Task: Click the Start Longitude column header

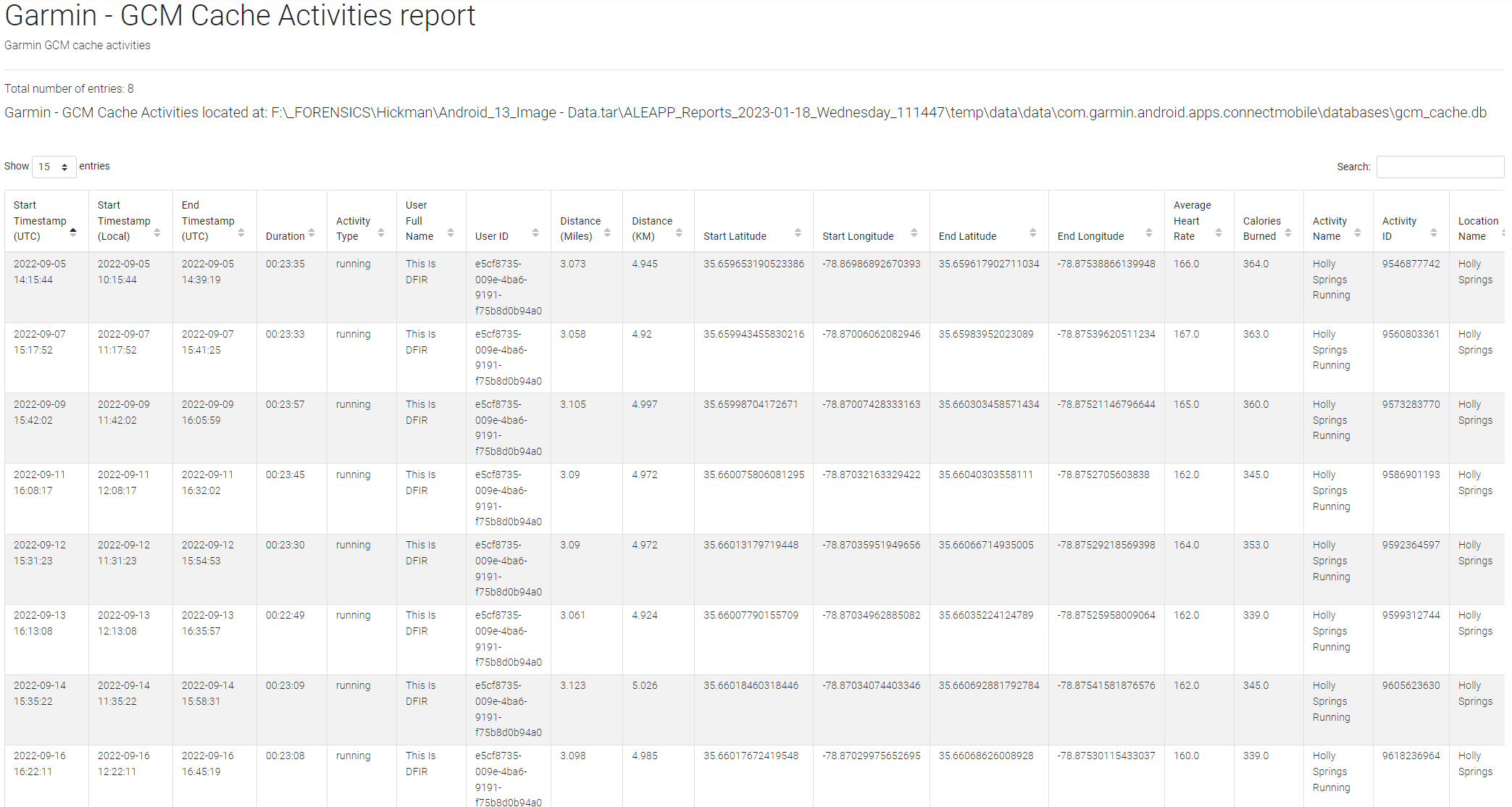Action: pos(858,236)
